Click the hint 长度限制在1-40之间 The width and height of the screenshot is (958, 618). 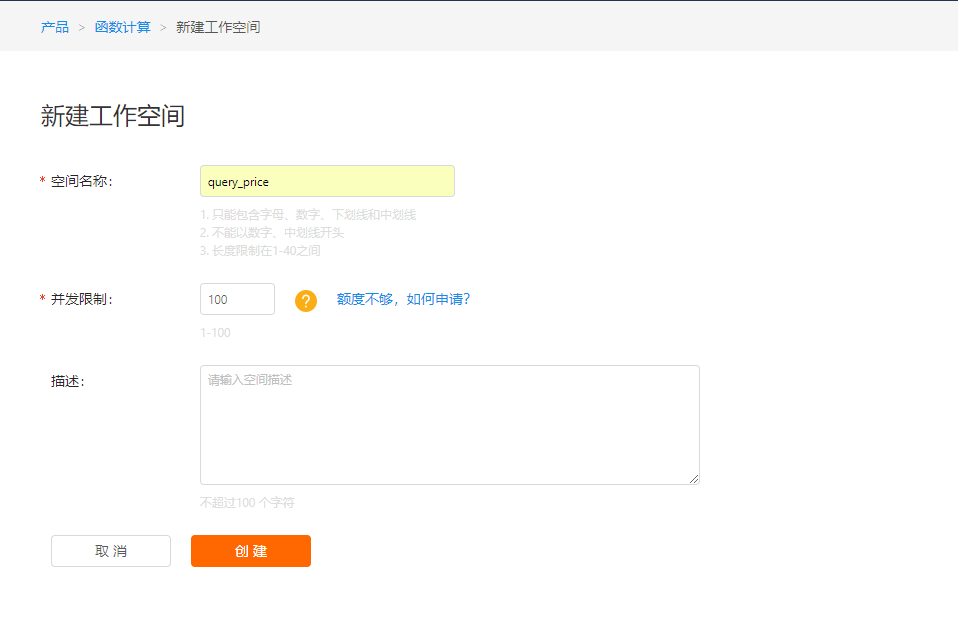(260, 251)
